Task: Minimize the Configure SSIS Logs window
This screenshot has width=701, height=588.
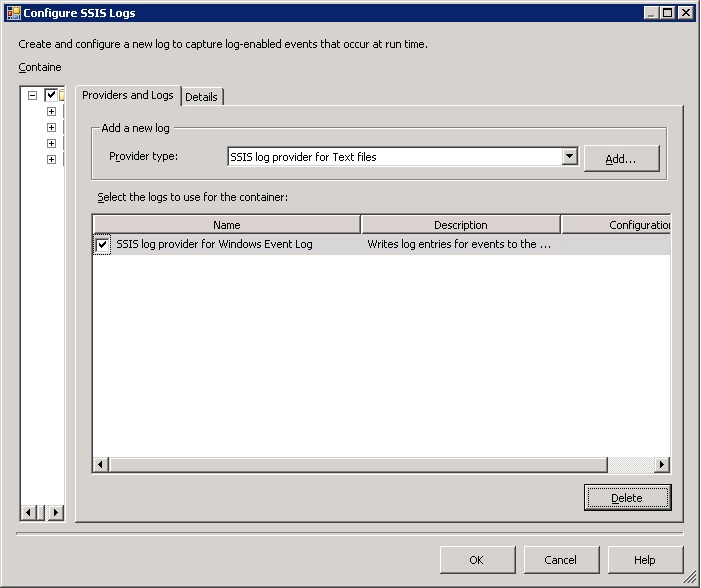Action: tap(651, 13)
